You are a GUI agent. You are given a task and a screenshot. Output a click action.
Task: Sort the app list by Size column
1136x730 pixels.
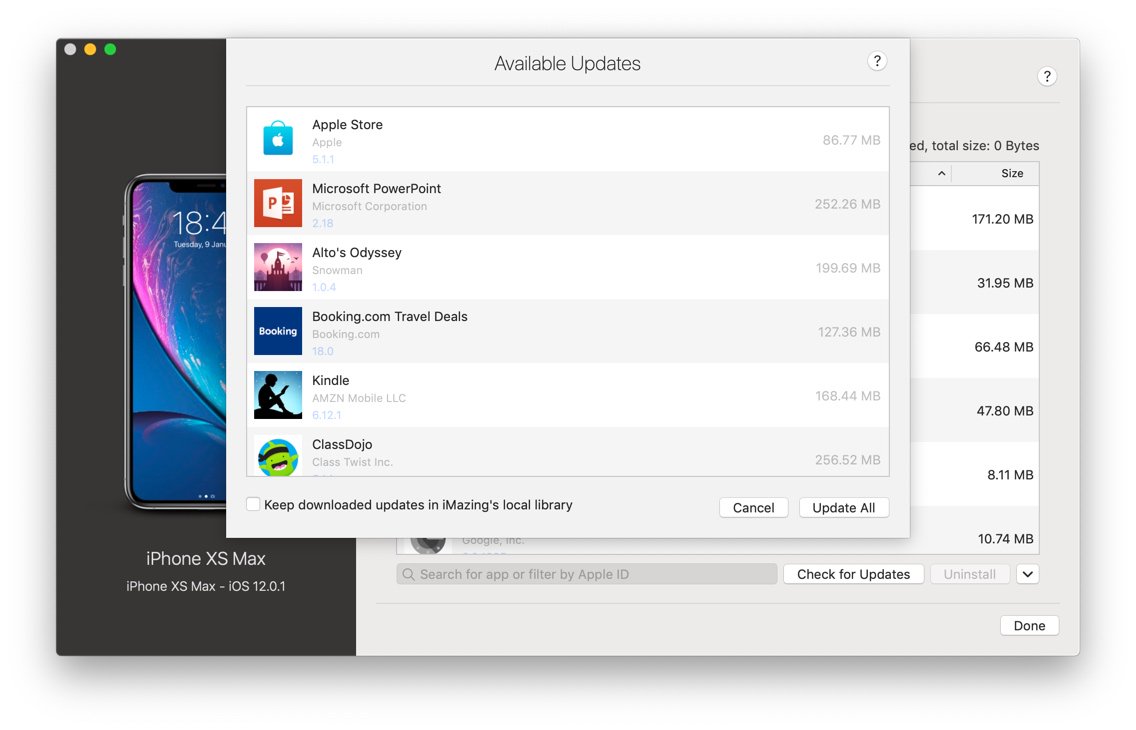point(1011,173)
